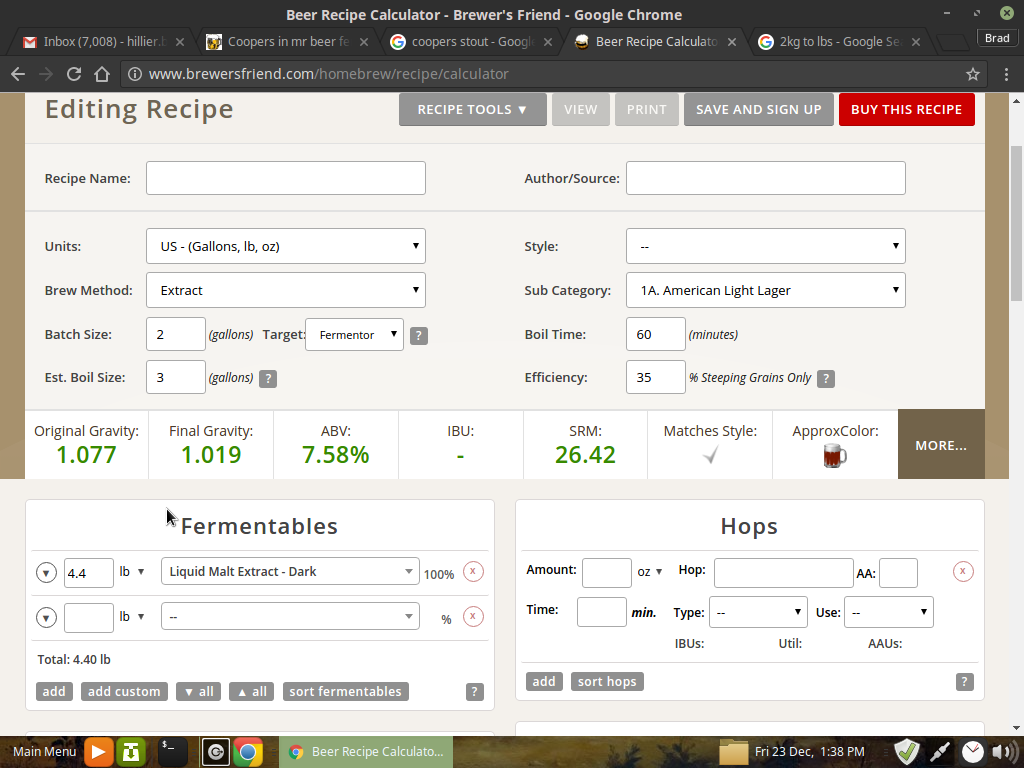Click the View button

[581, 109]
